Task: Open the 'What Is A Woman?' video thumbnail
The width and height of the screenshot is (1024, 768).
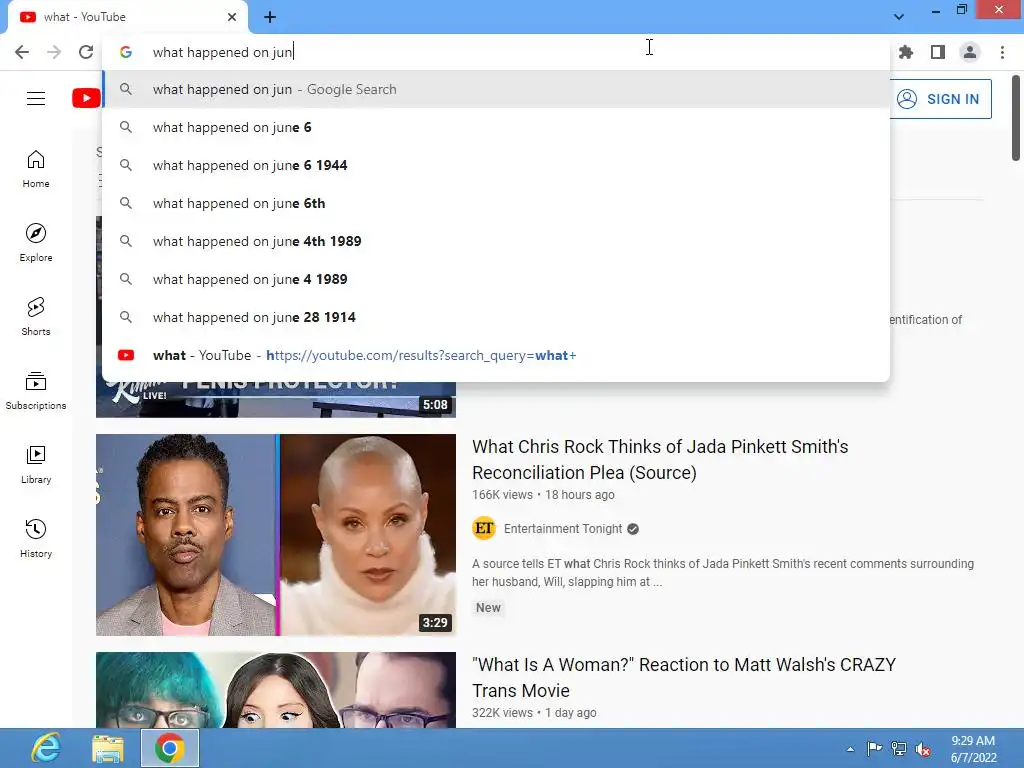Action: point(276,690)
